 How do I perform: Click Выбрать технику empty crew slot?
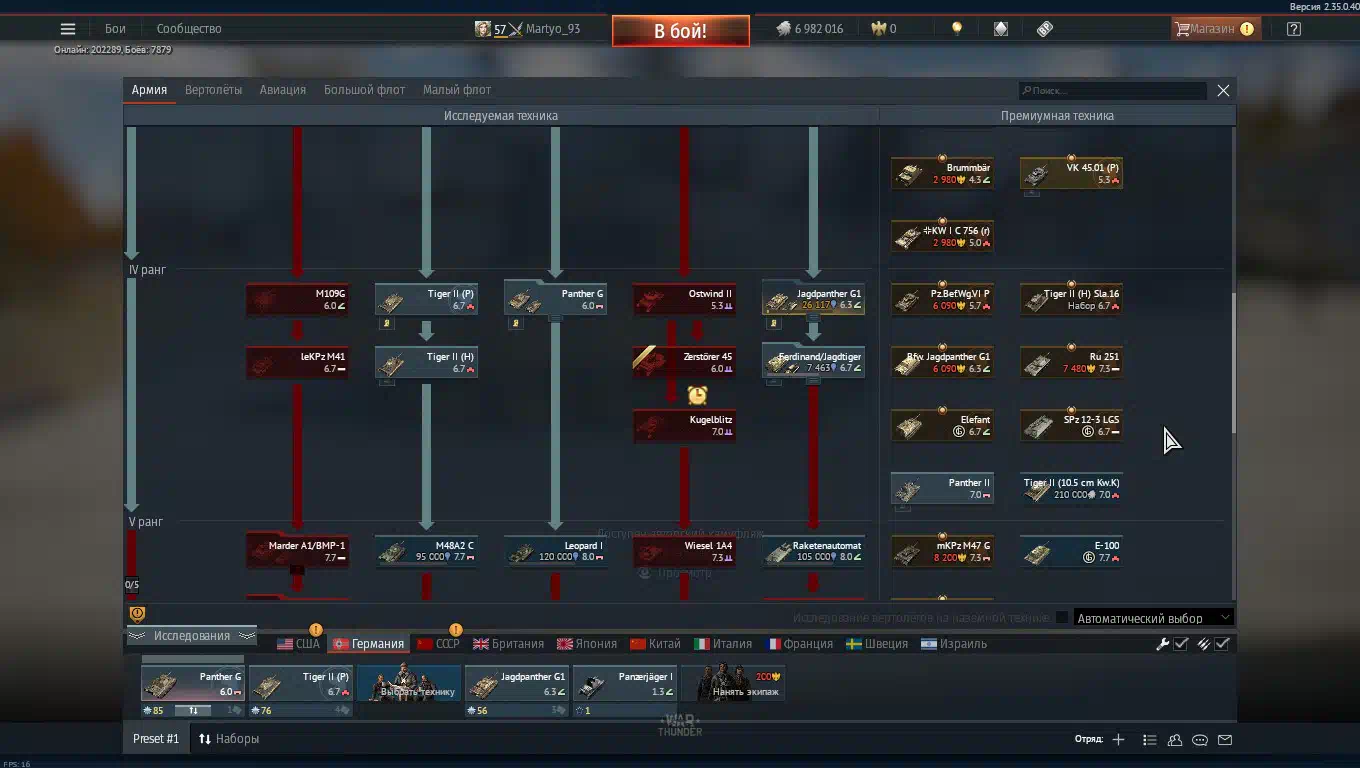click(x=409, y=683)
